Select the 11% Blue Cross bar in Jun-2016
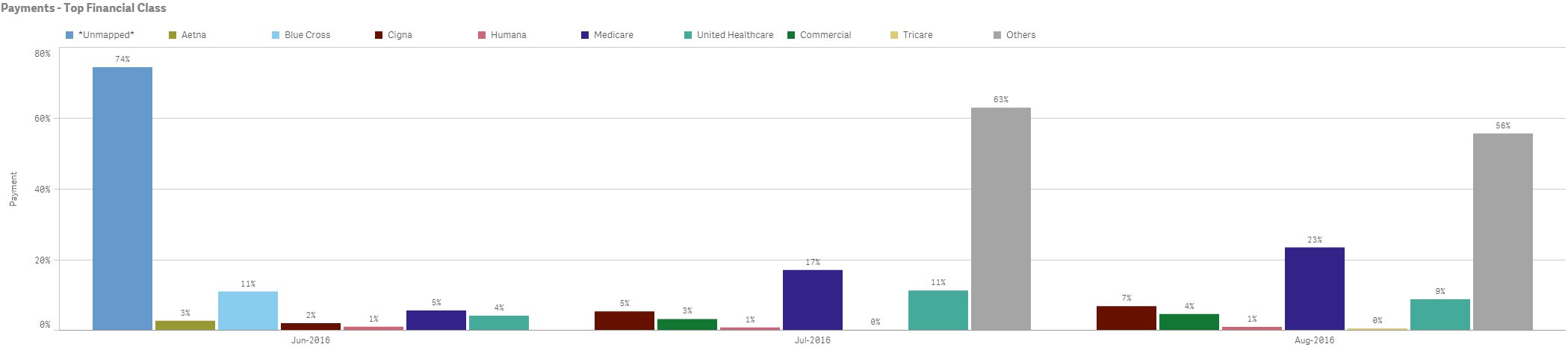The image size is (1568, 353). click(248, 310)
